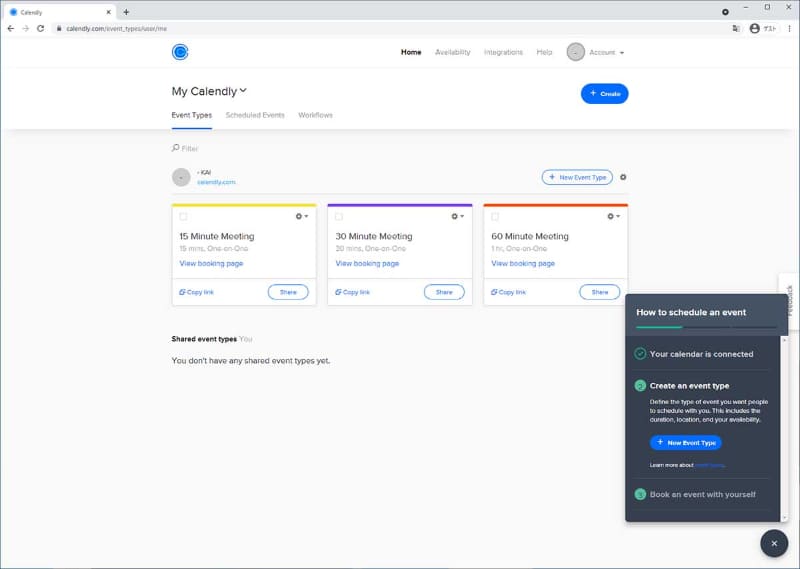This screenshot has width=800, height=569.
Task: Go forward in the browser
Action: (26, 29)
